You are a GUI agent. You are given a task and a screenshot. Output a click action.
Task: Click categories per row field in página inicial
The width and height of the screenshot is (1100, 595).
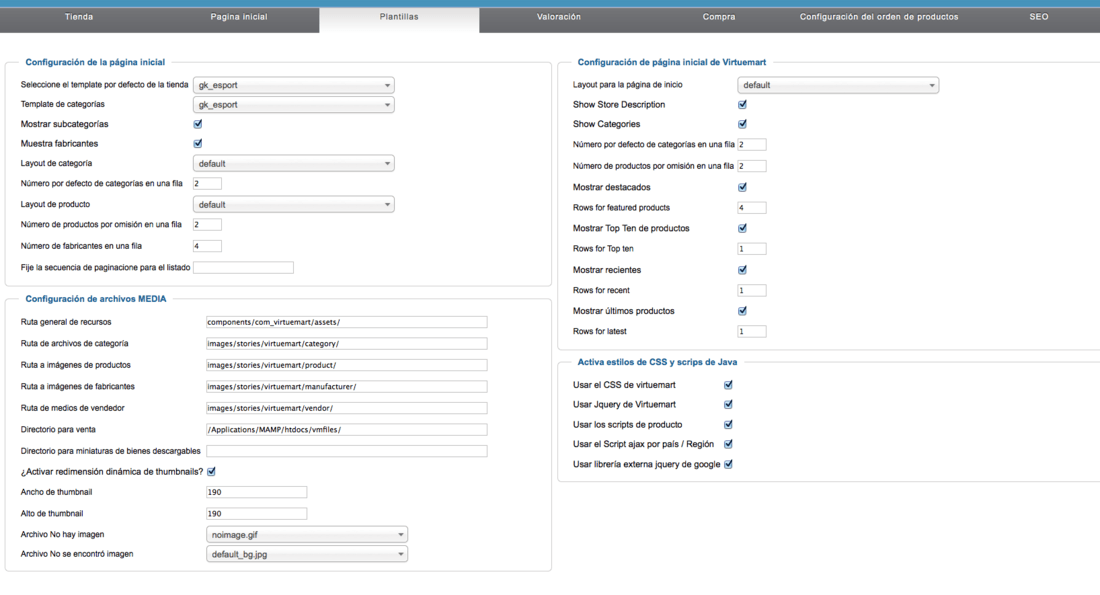click(x=207, y=184)
